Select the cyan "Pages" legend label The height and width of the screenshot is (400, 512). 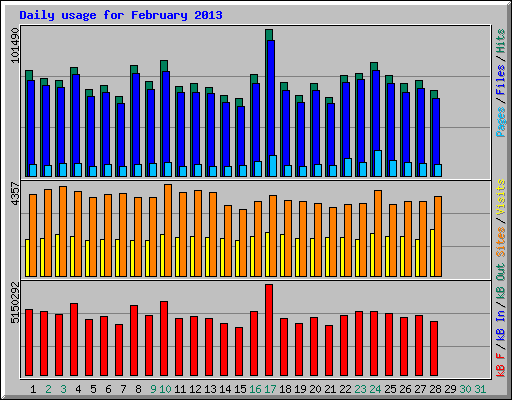(501, 122)
